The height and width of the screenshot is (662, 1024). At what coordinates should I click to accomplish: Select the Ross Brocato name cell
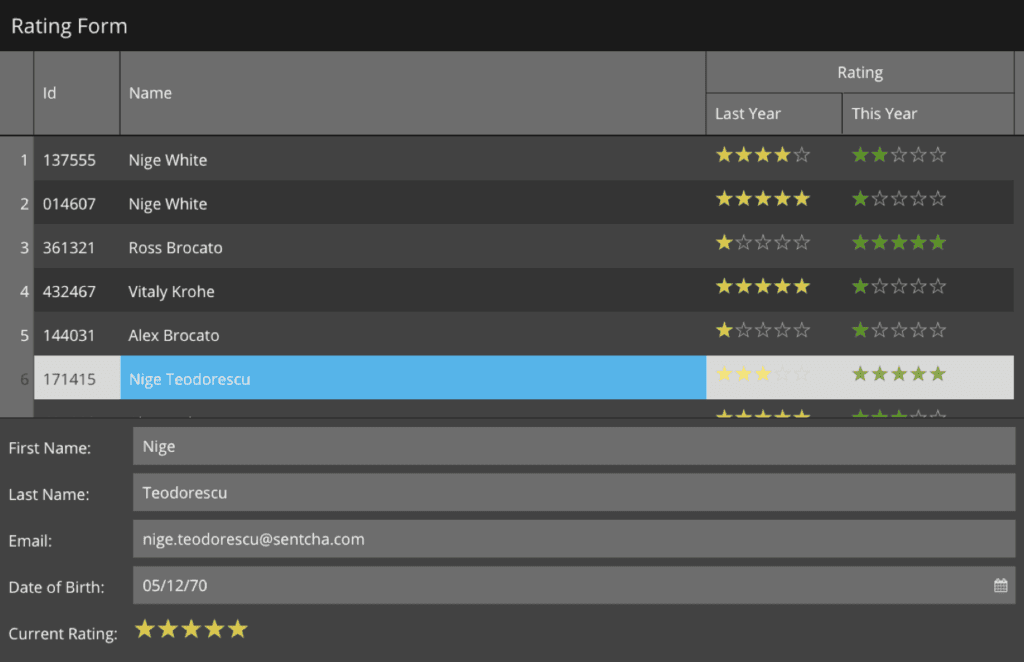413,247
